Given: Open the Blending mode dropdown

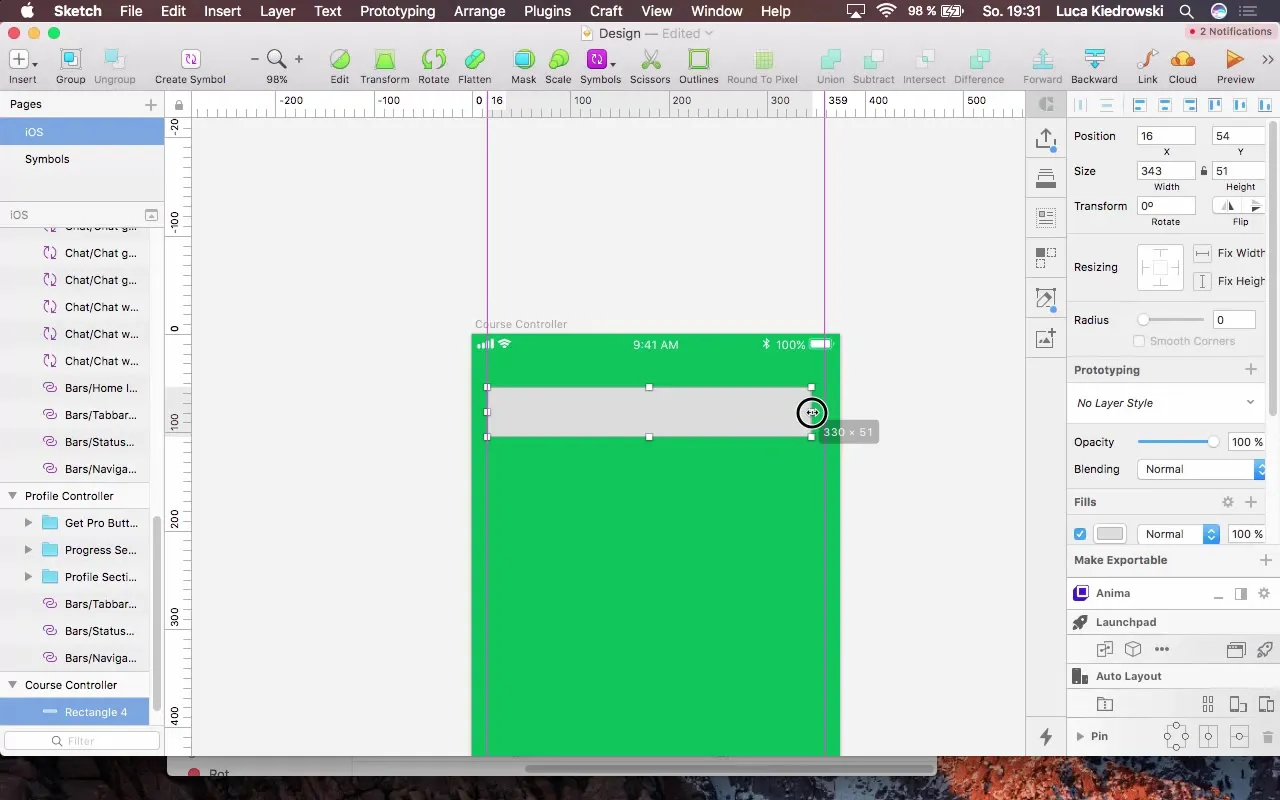Looking at the screenshot, I should click(x=1201, y=469).
